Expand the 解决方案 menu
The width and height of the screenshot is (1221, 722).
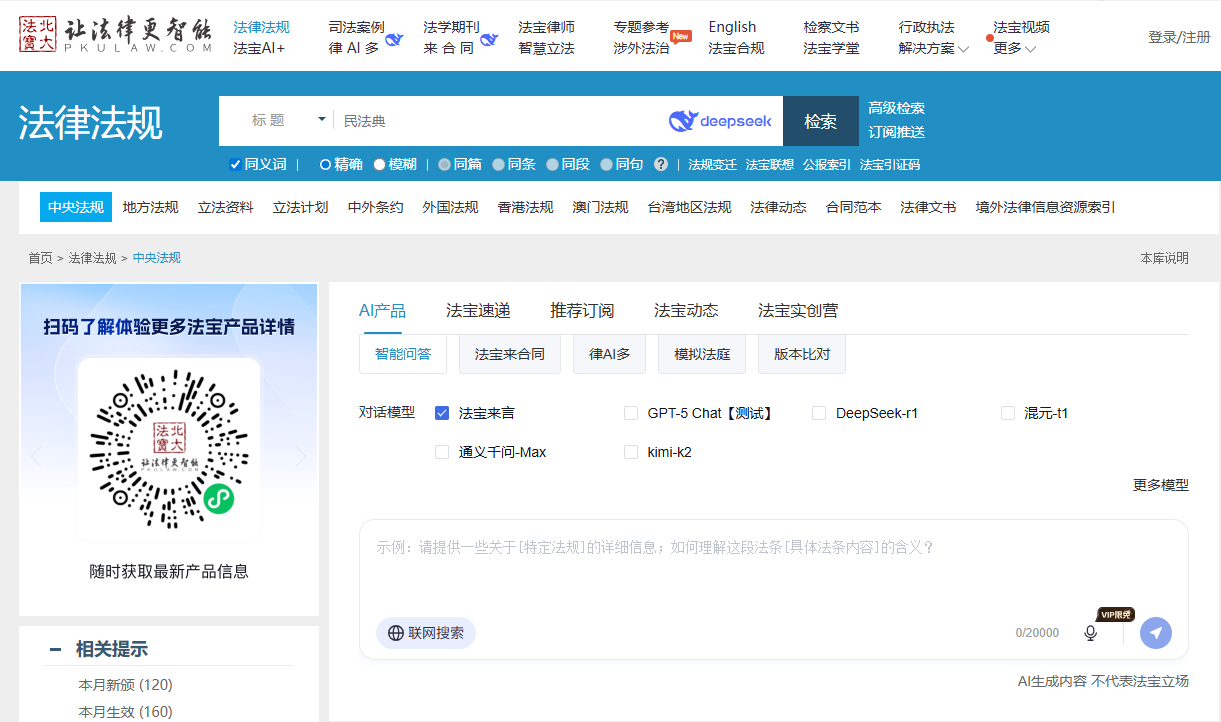[934, 48]
